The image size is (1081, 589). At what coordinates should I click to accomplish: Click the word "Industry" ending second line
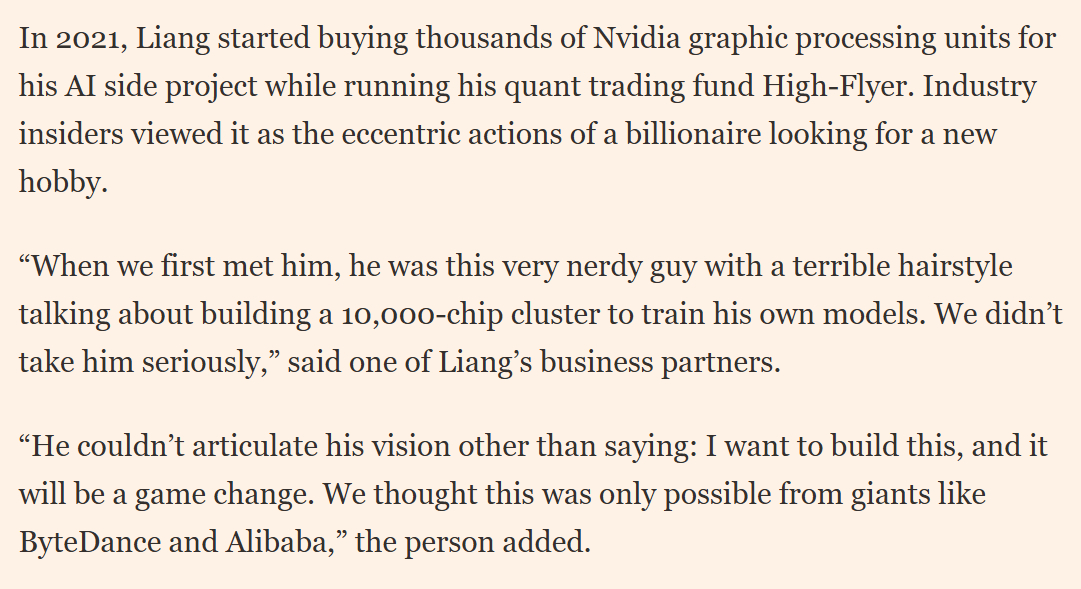pyautogui.click(x=979, y=88)
